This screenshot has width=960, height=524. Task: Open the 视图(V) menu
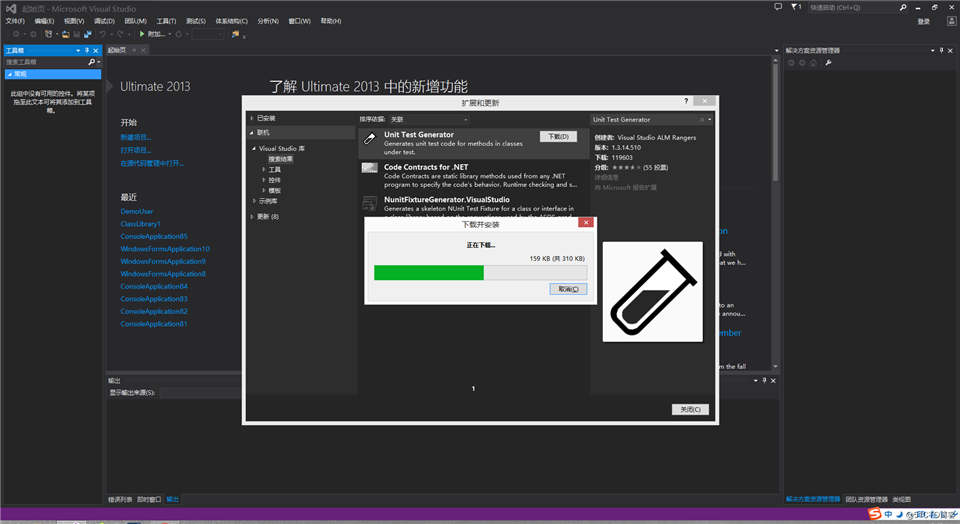pos(74,21)
